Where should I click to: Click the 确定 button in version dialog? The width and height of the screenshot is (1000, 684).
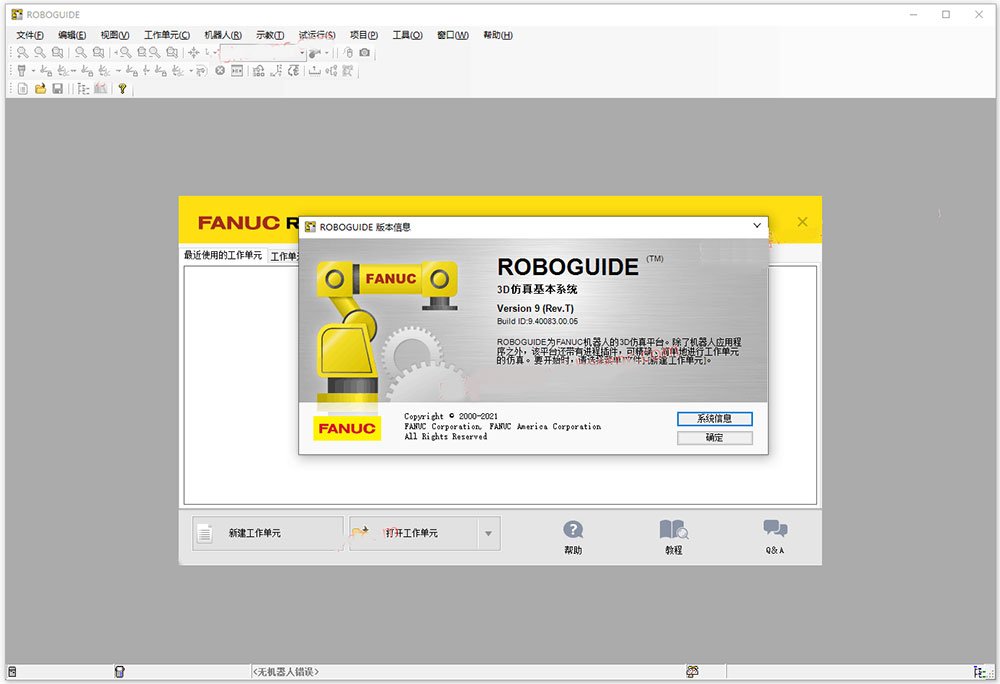click(x=714, y=438)
